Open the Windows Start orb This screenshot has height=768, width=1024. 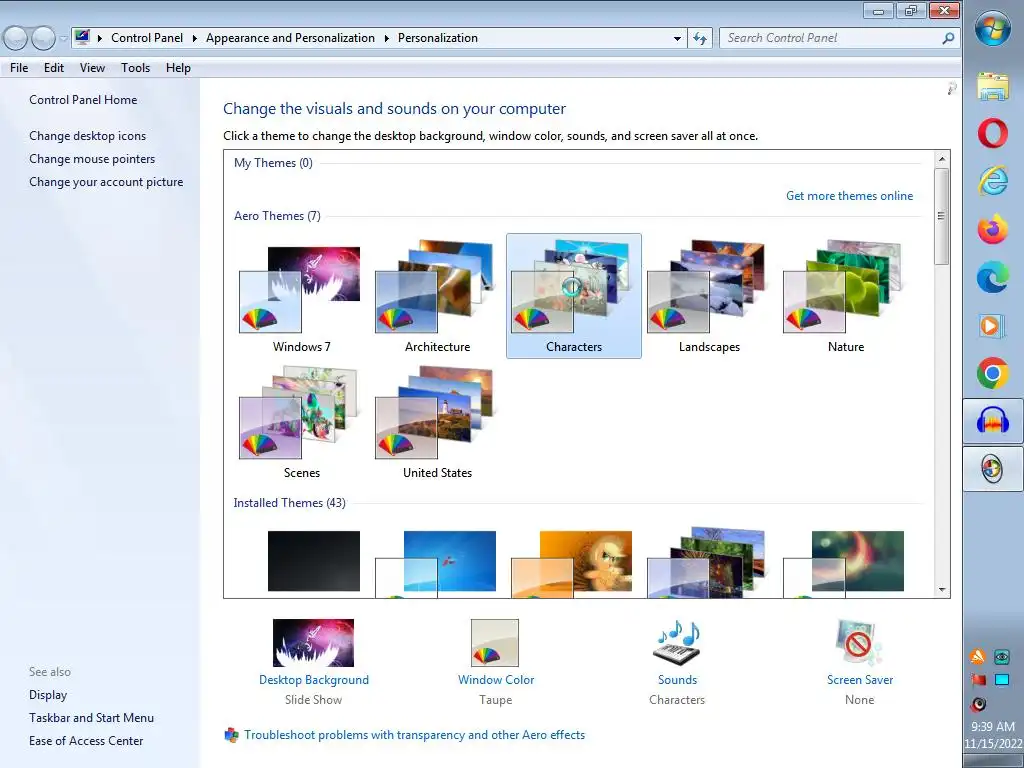point(993,28)
